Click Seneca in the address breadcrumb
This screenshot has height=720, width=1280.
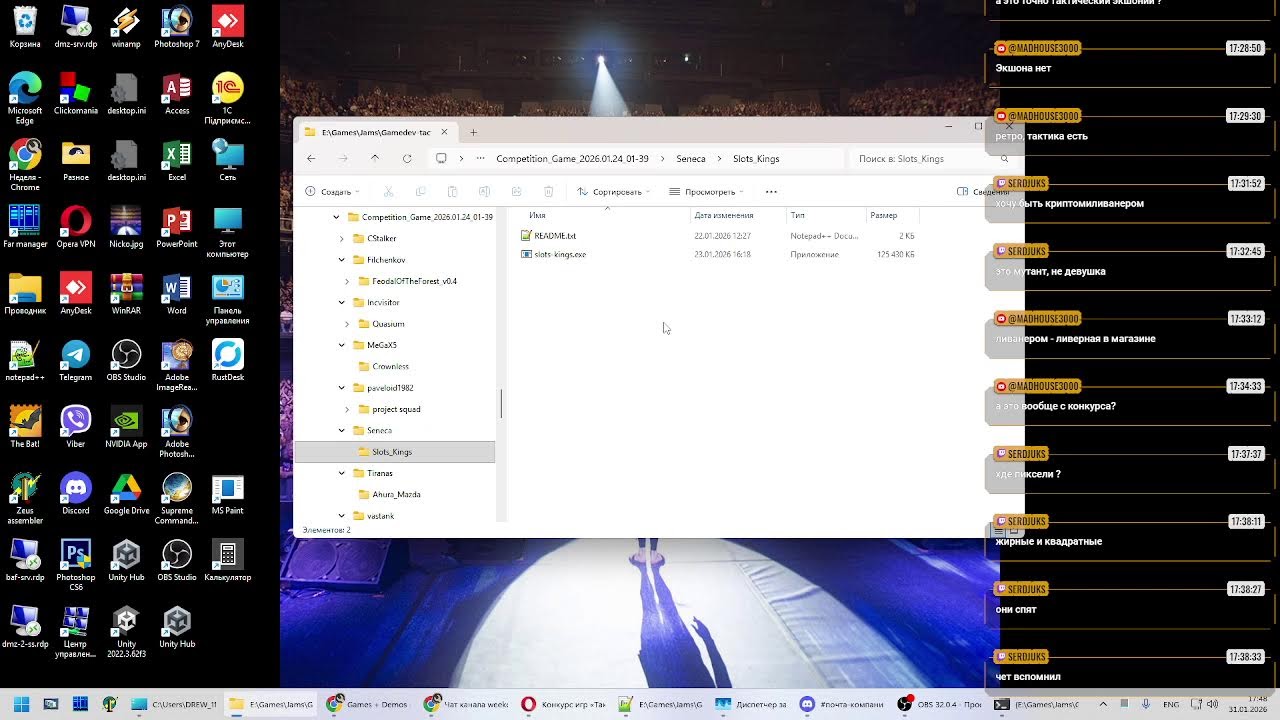point(691,158)
